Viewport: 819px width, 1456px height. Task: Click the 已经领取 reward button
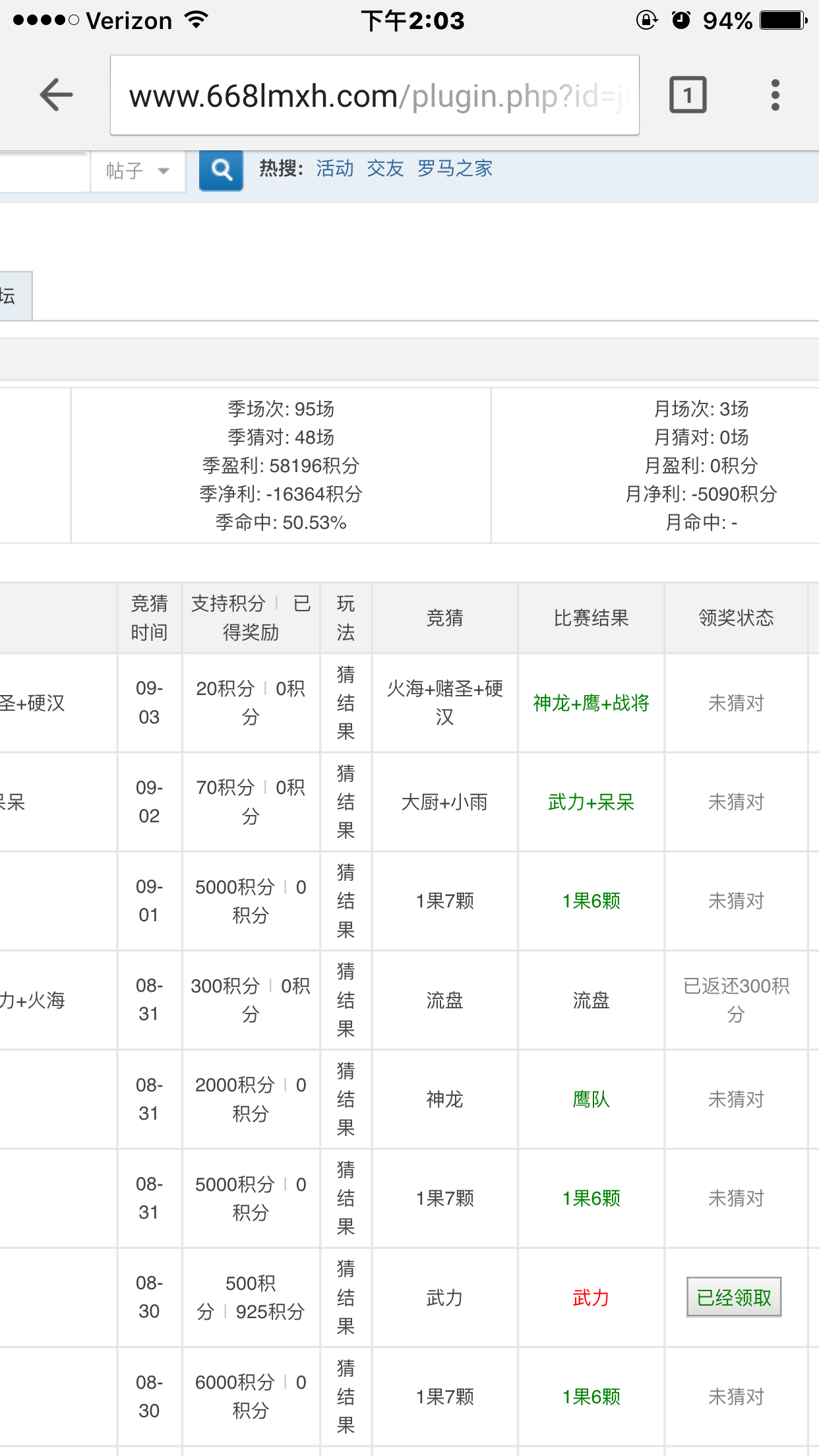click(734, 1297)
